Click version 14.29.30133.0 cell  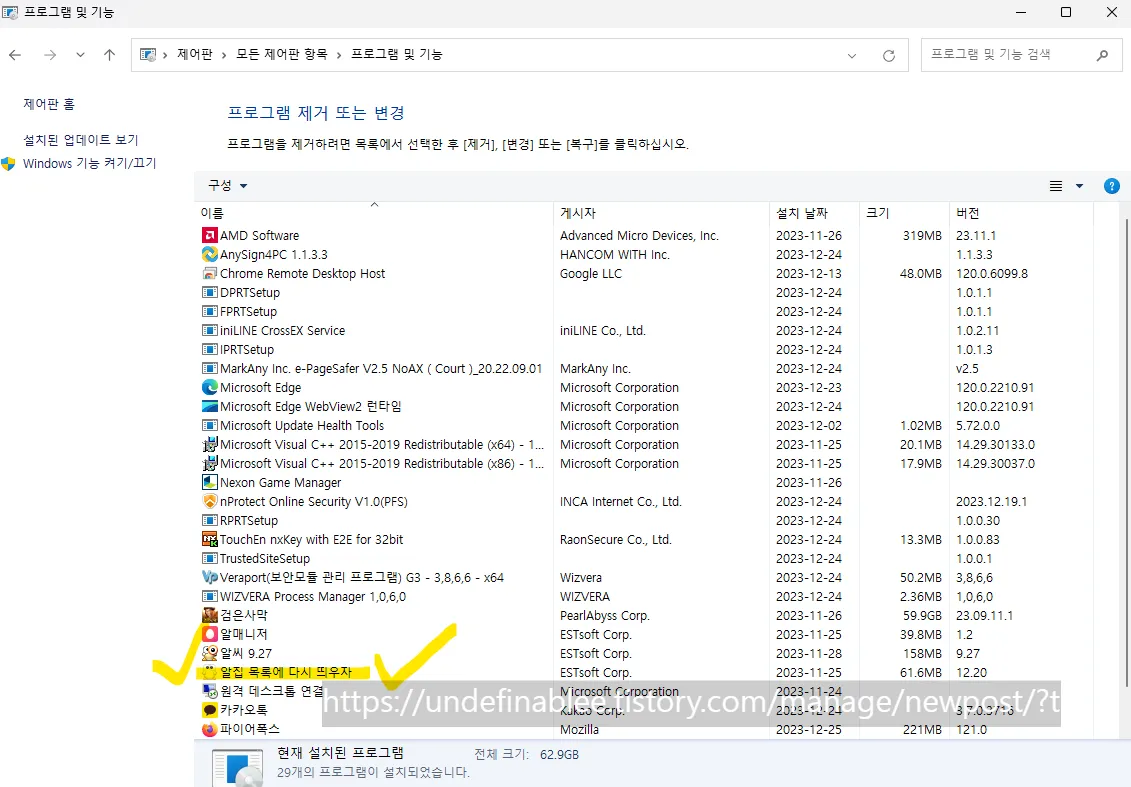(x=995, y=444)
